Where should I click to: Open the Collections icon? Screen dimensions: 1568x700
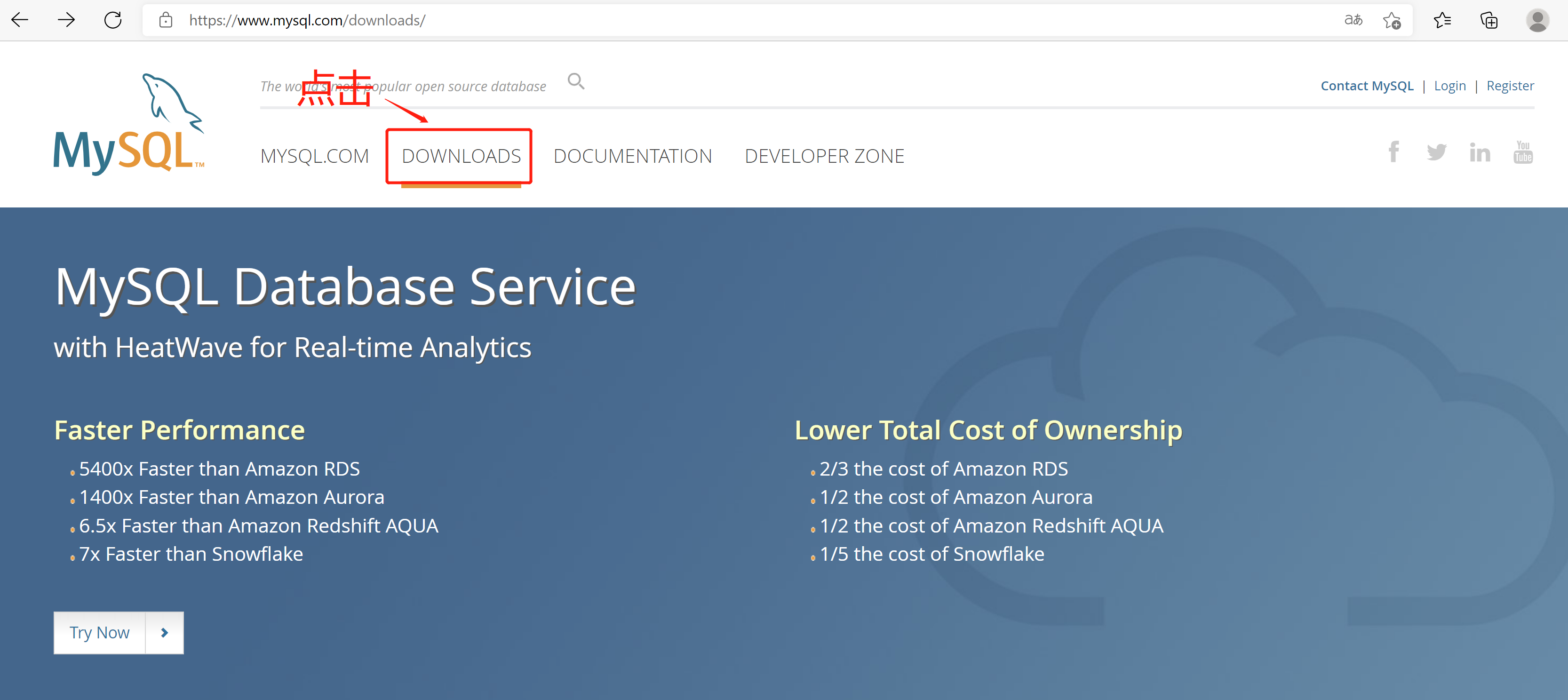coord(1489,20)
